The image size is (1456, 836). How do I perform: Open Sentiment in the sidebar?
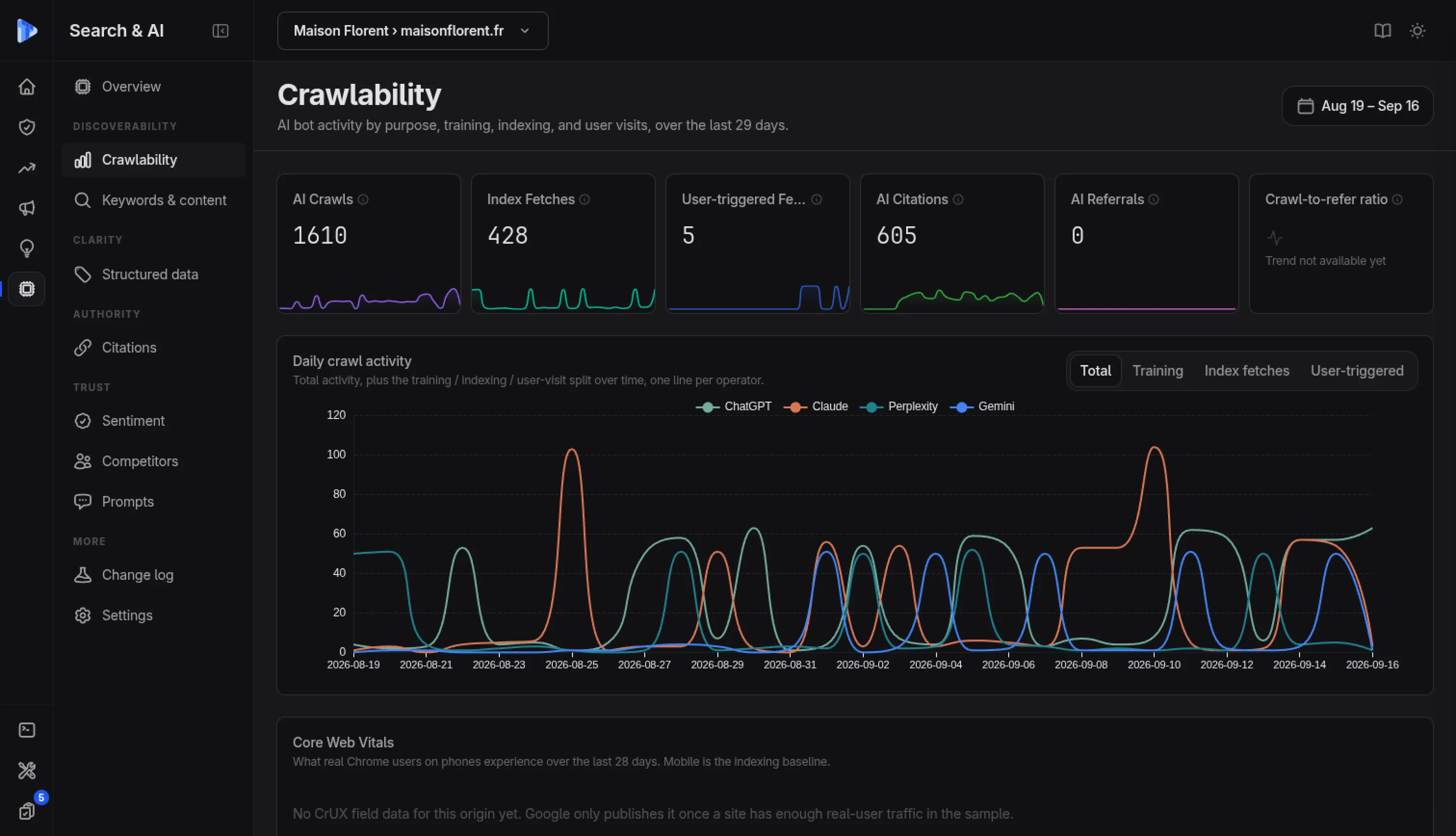click(153, 421)
